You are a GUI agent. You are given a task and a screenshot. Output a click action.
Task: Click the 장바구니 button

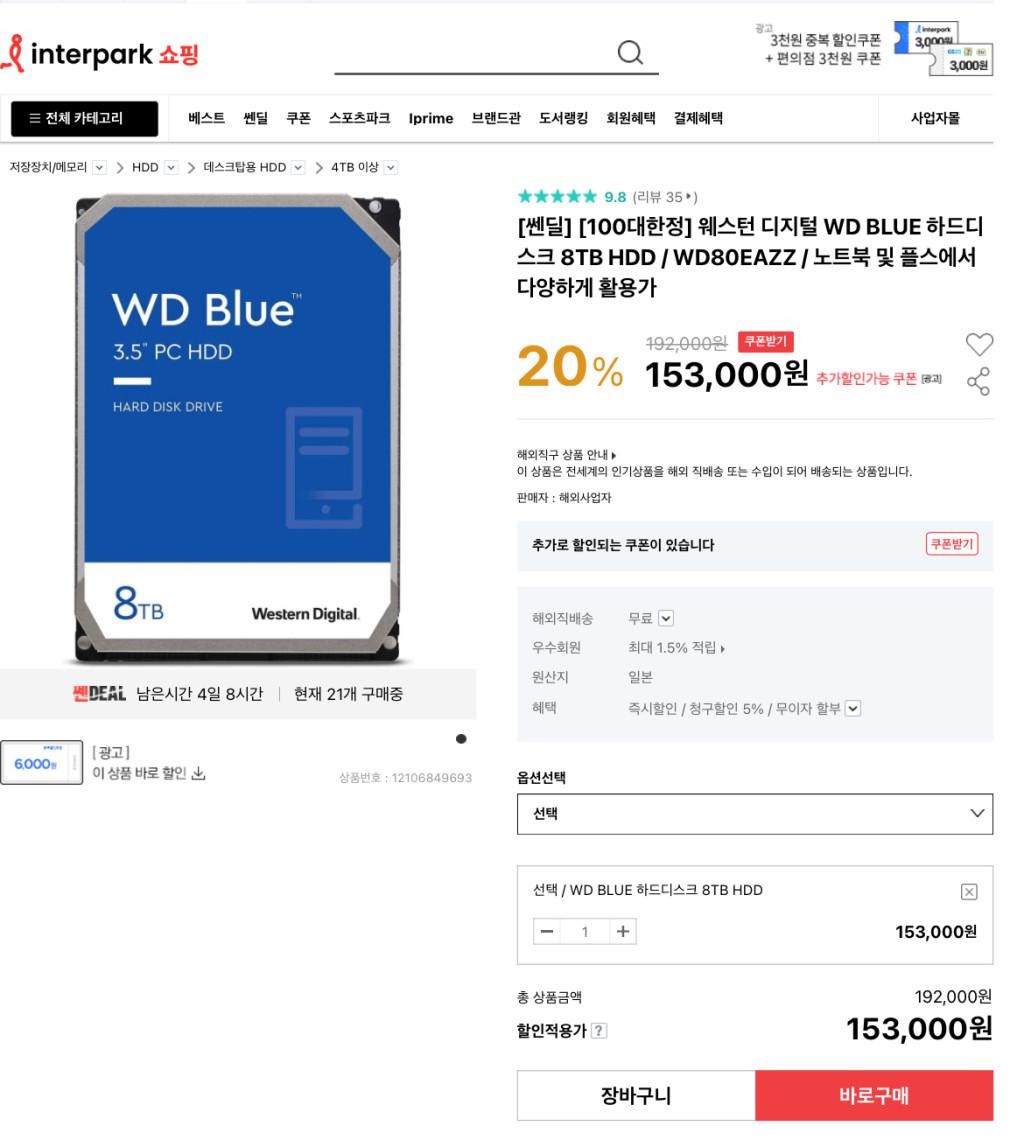(x=636, y=1095)
